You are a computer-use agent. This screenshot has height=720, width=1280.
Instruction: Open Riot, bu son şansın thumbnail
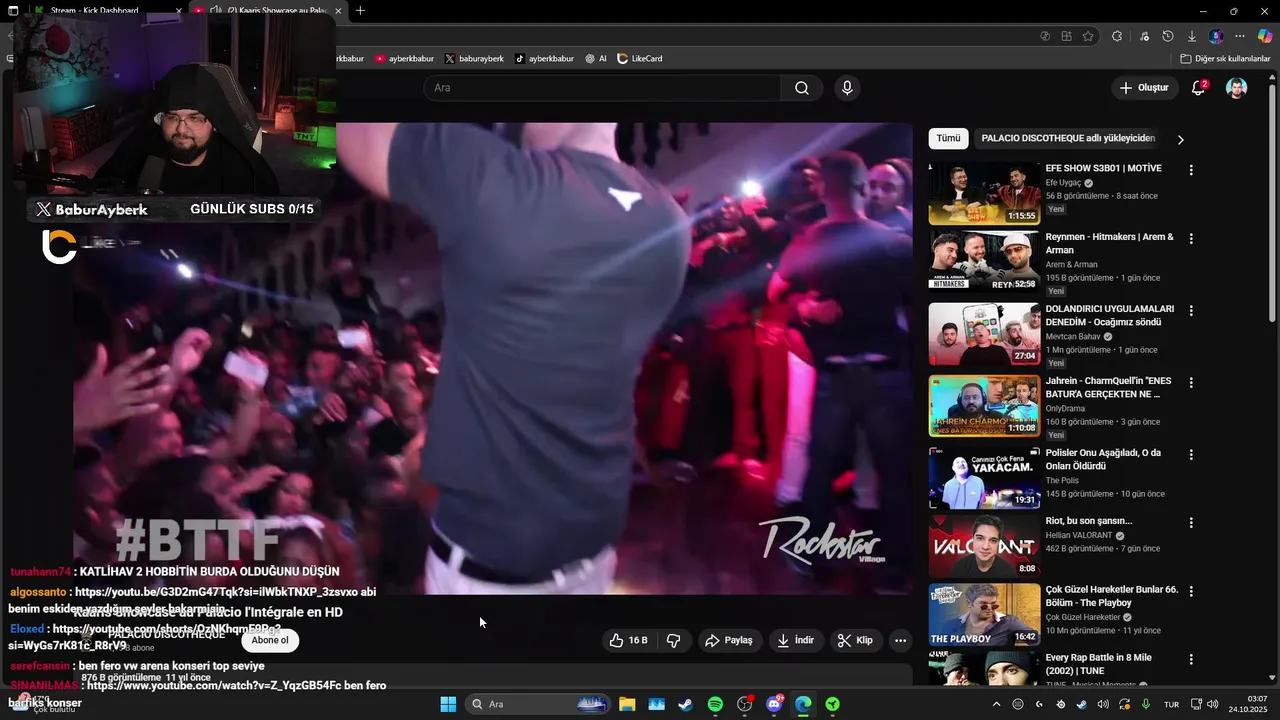[984, 546]
